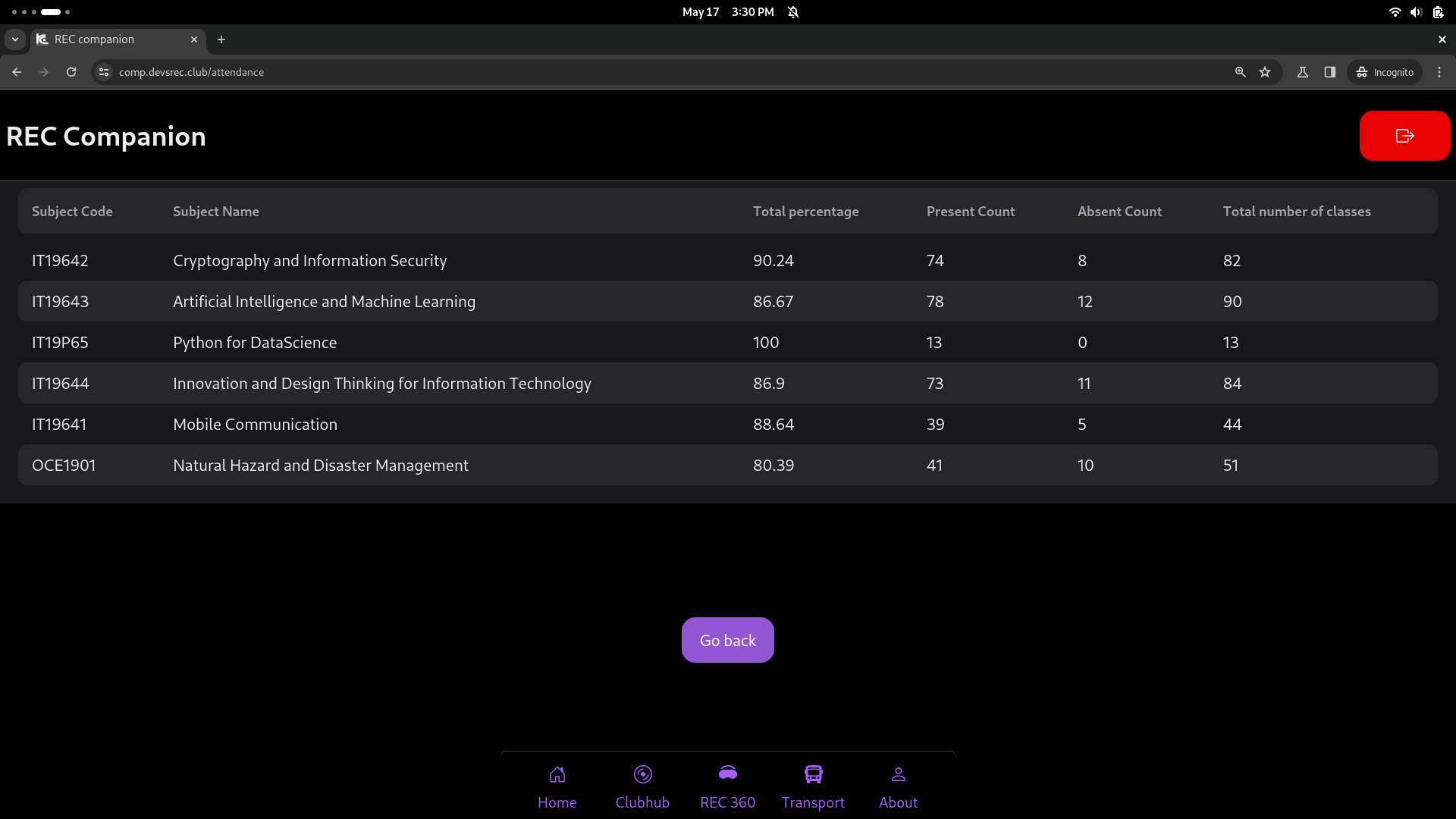This screenshot has height=819, width=1456.
Task: Select subject code IT19642
Action: click(x=60, y=261)
